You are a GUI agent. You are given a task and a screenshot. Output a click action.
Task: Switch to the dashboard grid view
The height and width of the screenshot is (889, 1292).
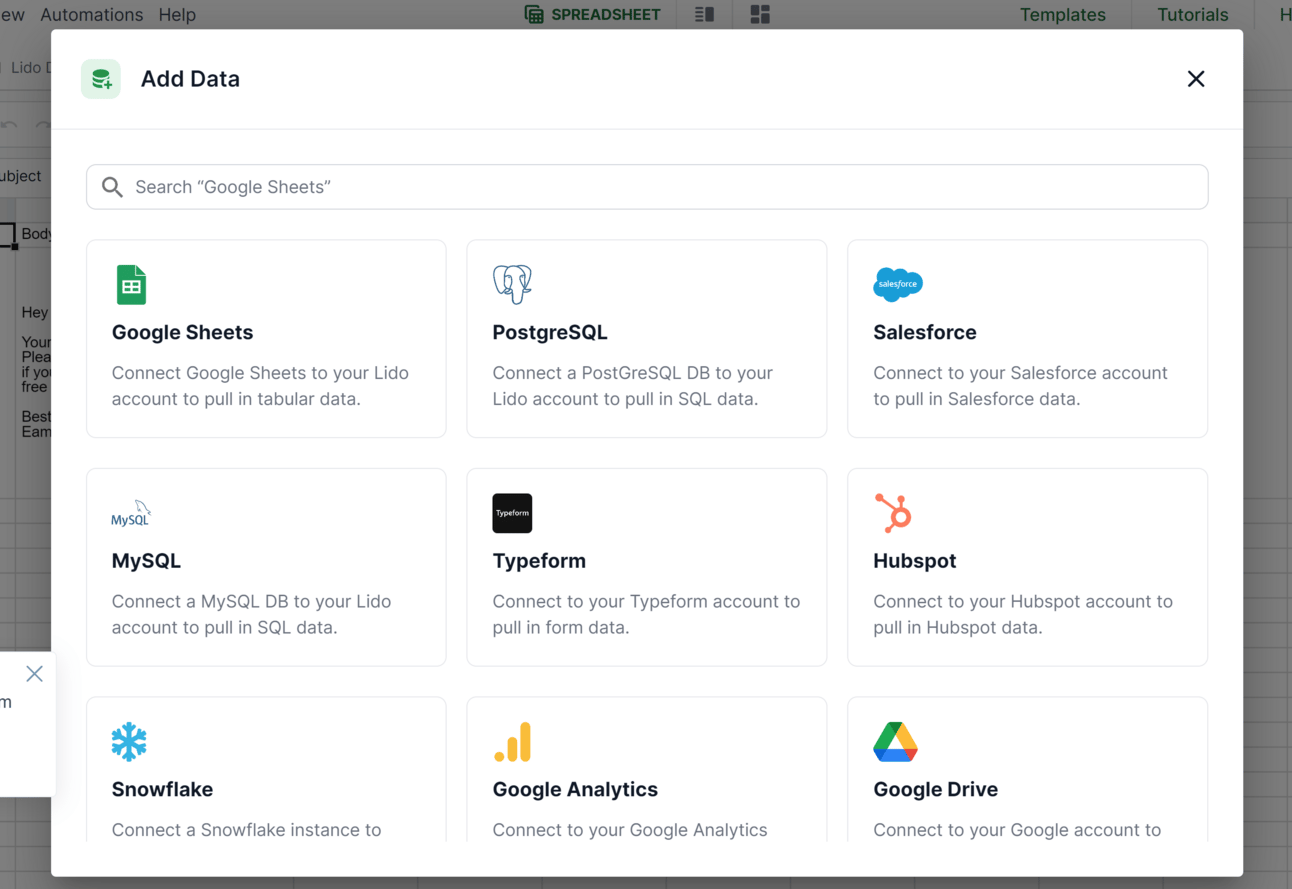tap(760, 15)
